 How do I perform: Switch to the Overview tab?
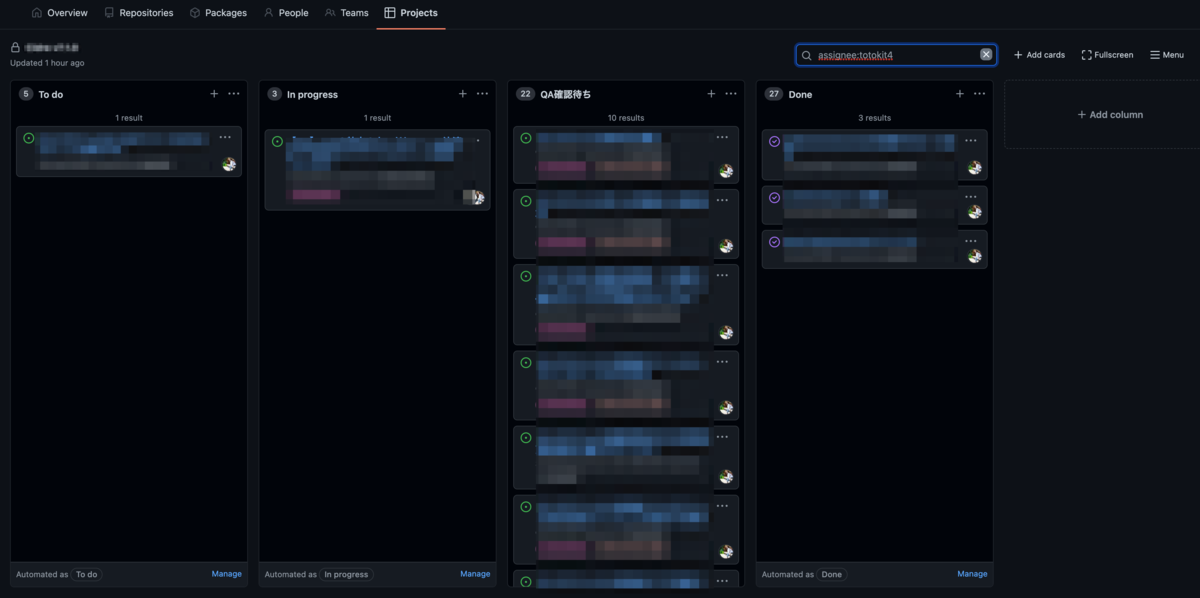click(x=60, y=13)
